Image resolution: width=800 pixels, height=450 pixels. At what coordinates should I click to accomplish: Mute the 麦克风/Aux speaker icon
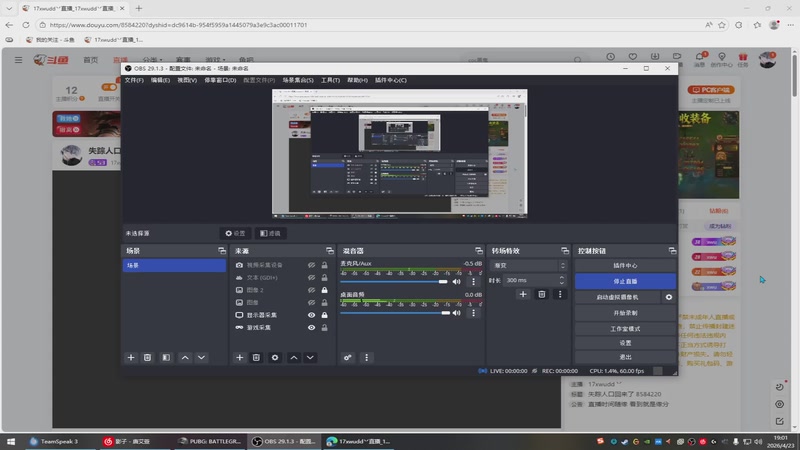[457, 282]
